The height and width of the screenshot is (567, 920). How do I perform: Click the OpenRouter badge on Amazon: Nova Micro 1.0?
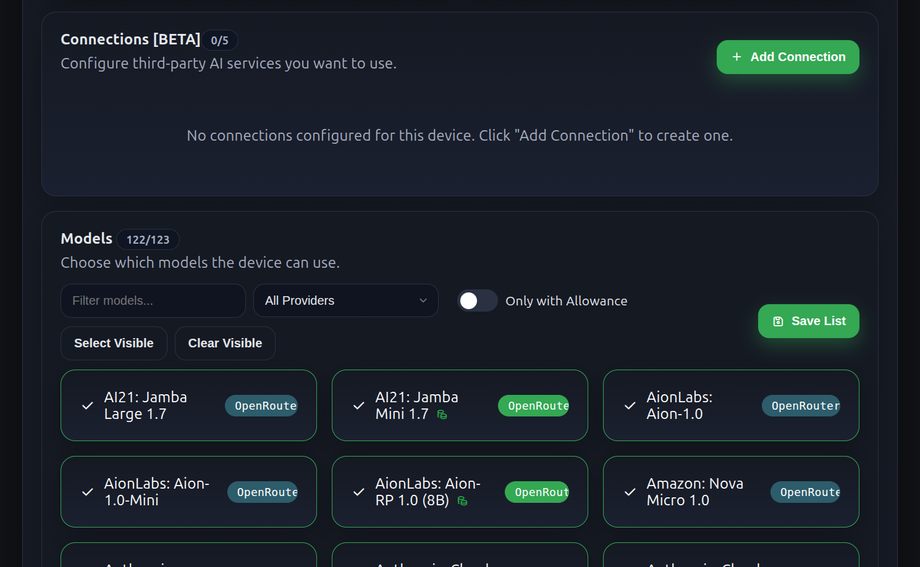click(x=805, y=492)
